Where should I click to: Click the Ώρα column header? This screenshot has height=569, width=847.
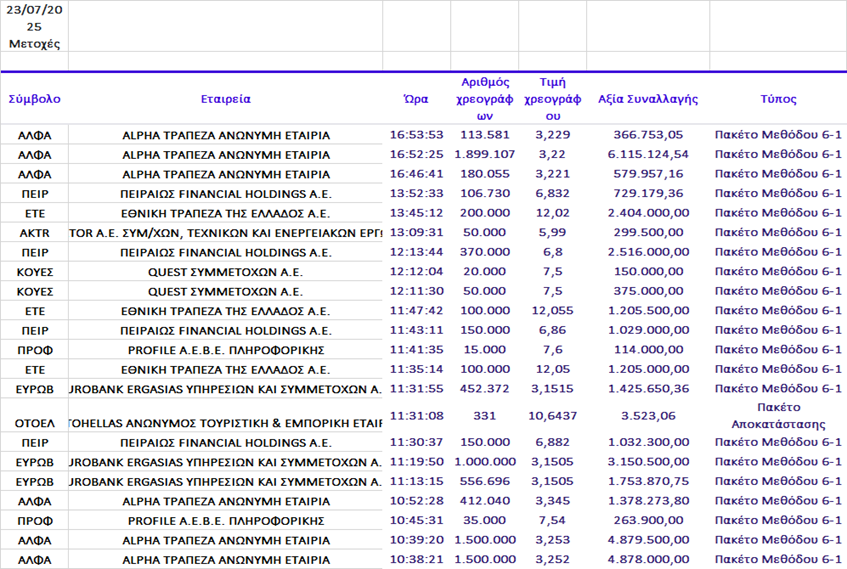point(416,99)
